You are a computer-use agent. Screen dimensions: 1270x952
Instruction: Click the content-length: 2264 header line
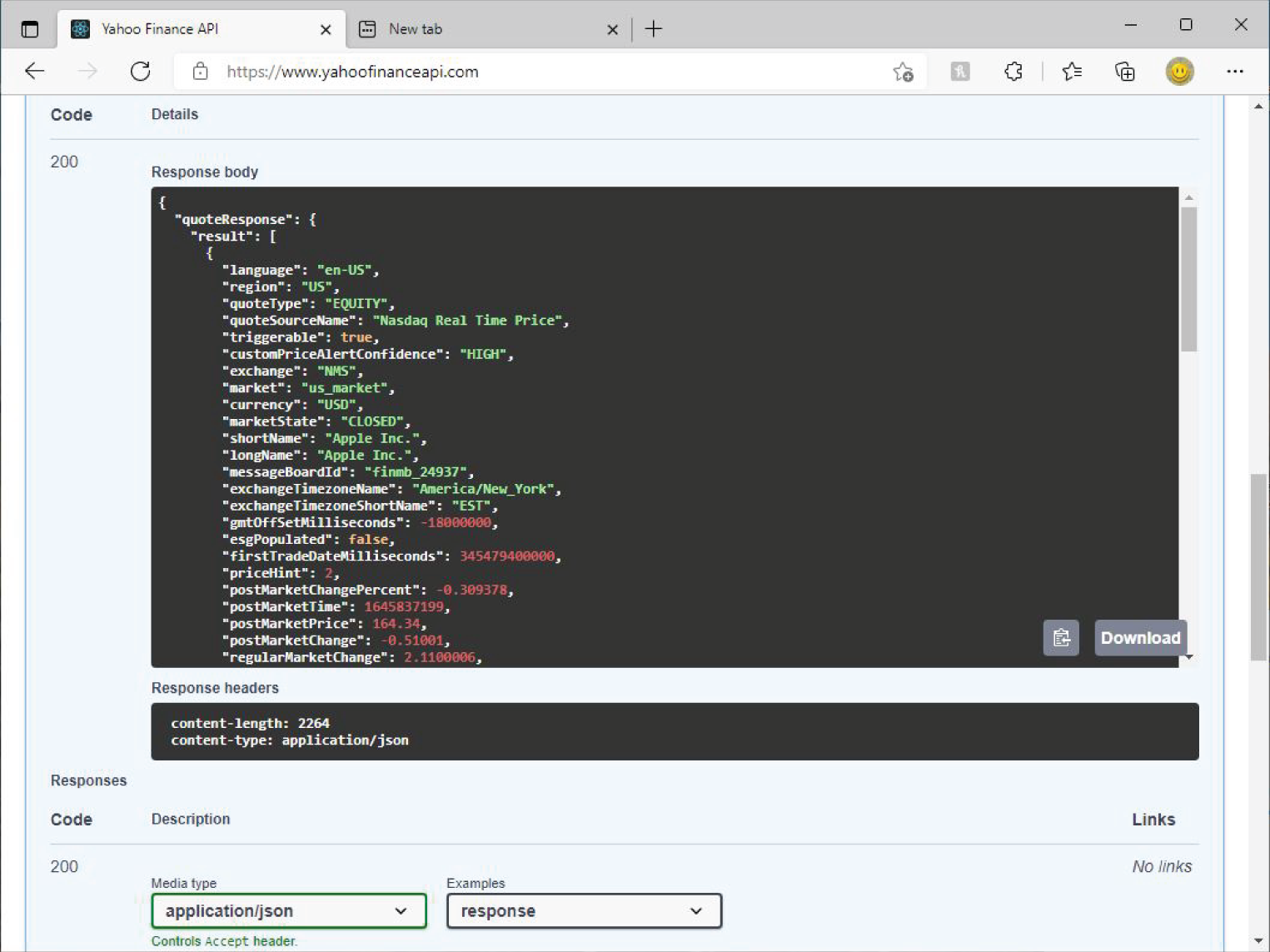(250, 723)
